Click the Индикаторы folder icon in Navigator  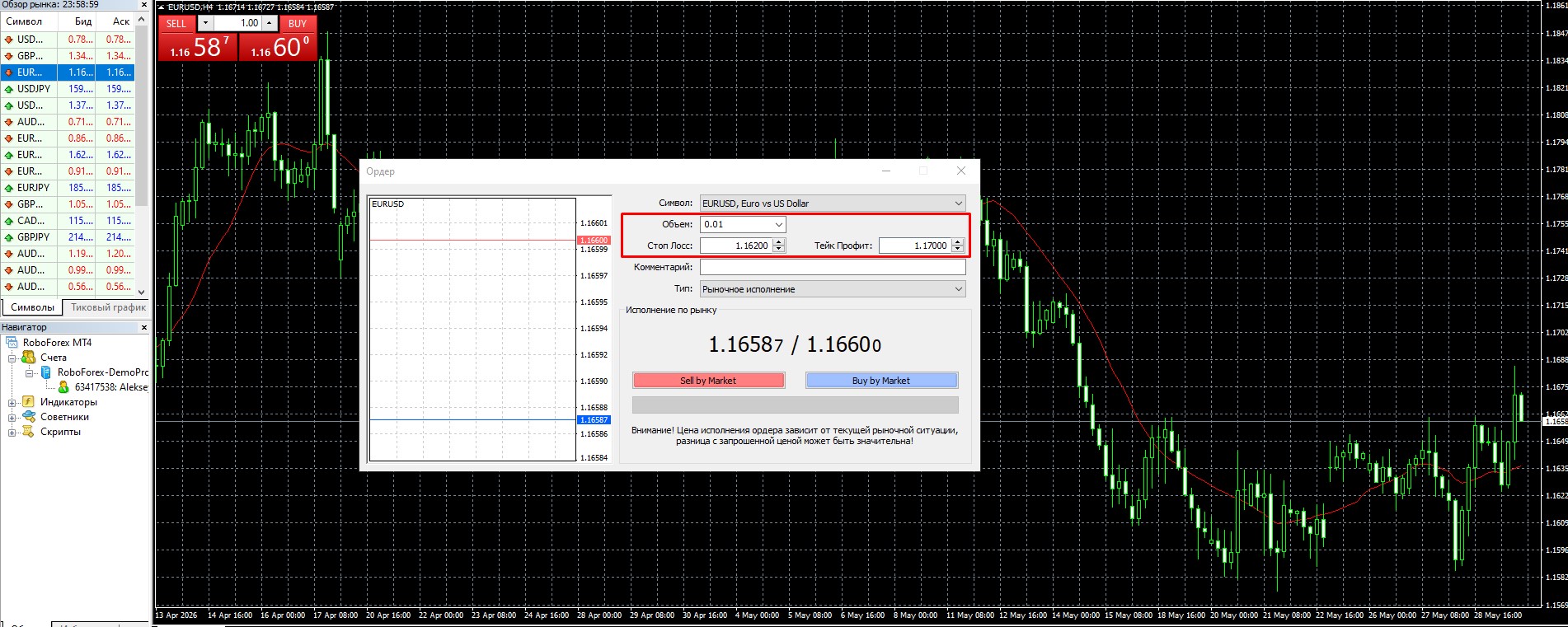[28, 402]
